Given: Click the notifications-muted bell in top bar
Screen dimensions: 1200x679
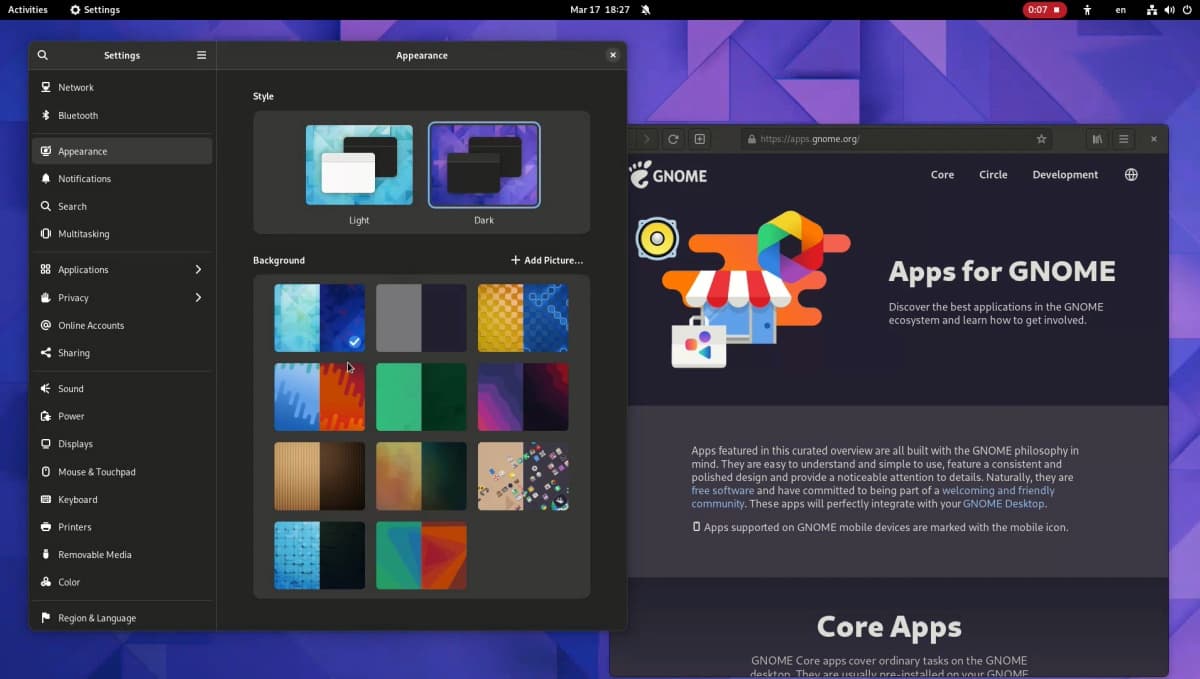Looking at the screenshot, I should pos(646,10).
